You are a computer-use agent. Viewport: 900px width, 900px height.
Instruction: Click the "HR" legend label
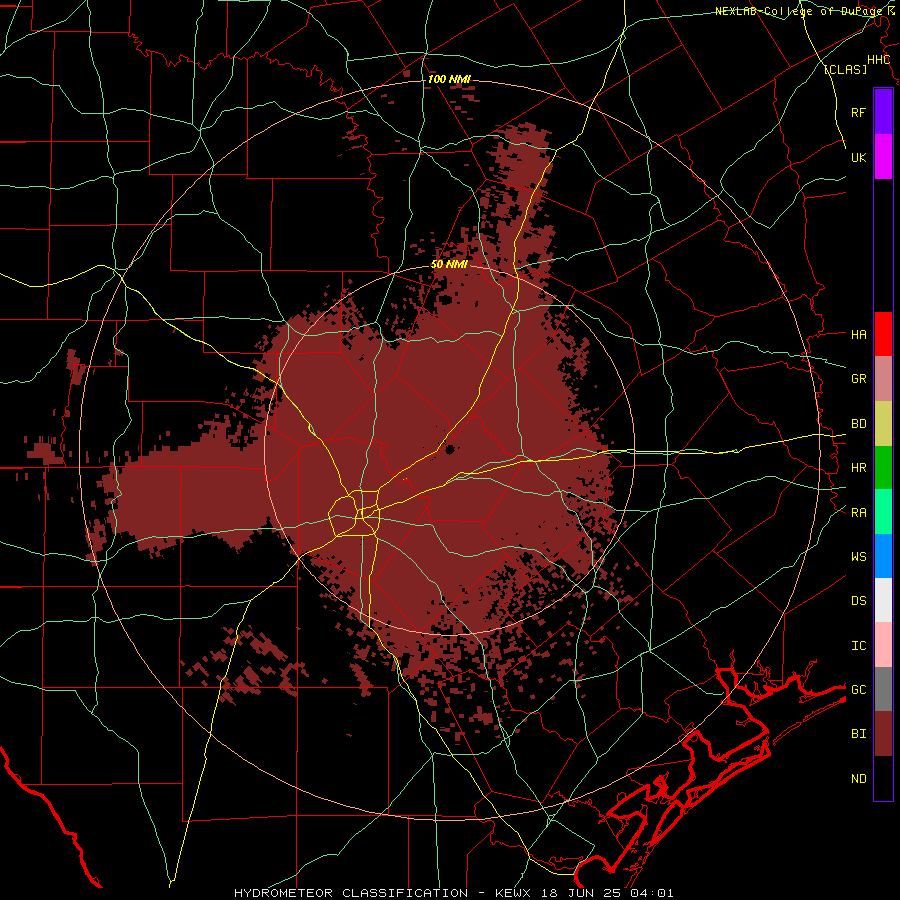[x=858, y=468]
